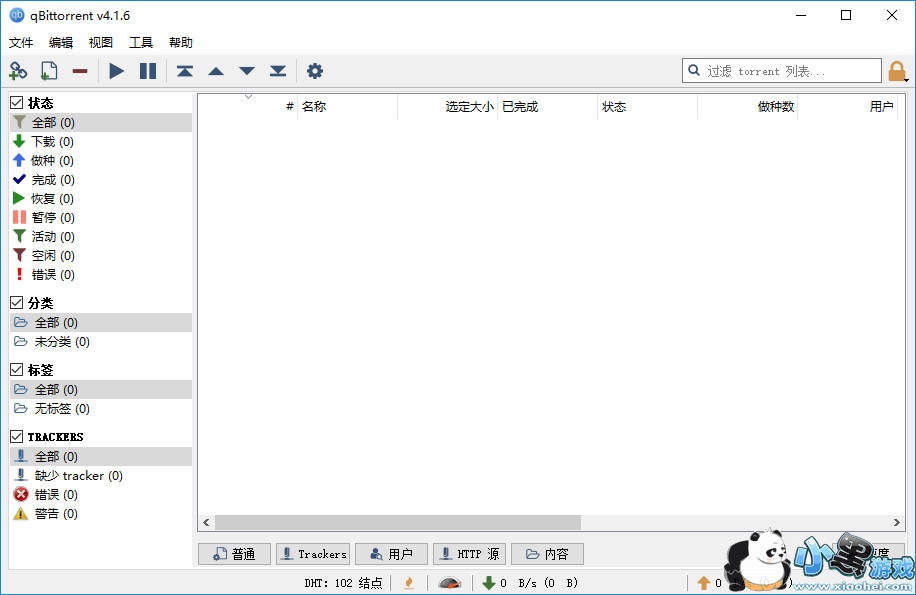
Task: Open options with the gear icon
Action: pos(315,71)
